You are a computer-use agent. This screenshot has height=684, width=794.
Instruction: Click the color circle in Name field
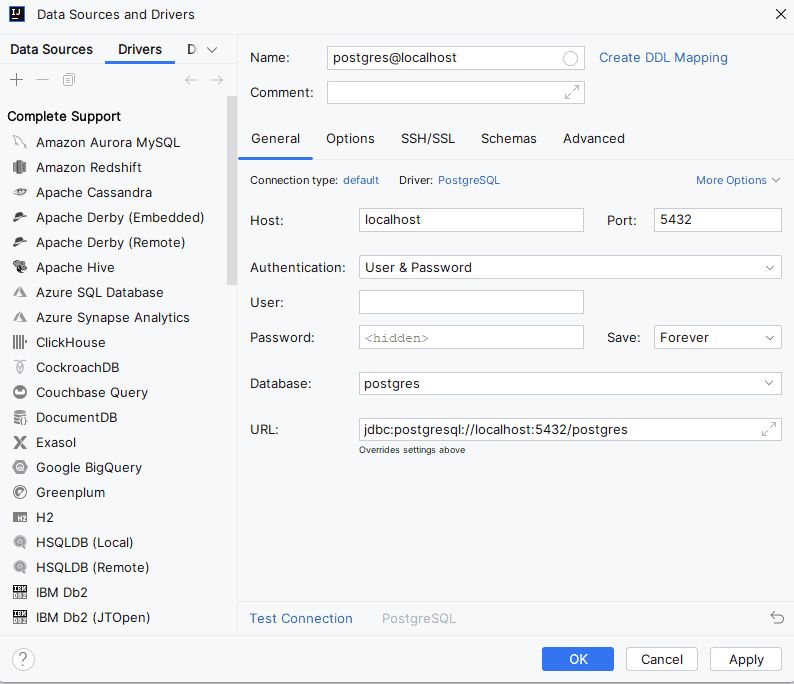570,59
